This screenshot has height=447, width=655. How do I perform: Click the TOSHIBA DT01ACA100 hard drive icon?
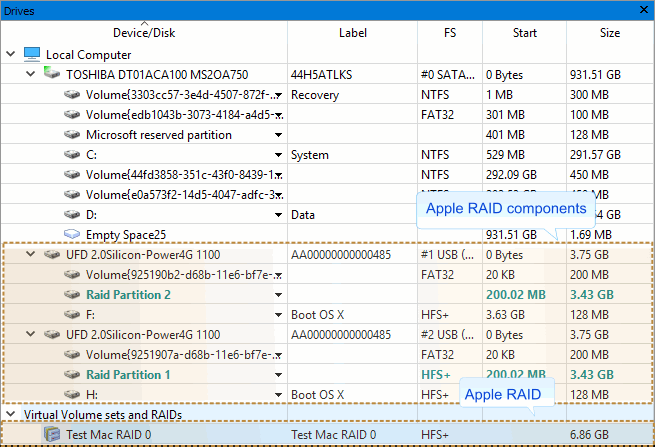tap(52, 73)
